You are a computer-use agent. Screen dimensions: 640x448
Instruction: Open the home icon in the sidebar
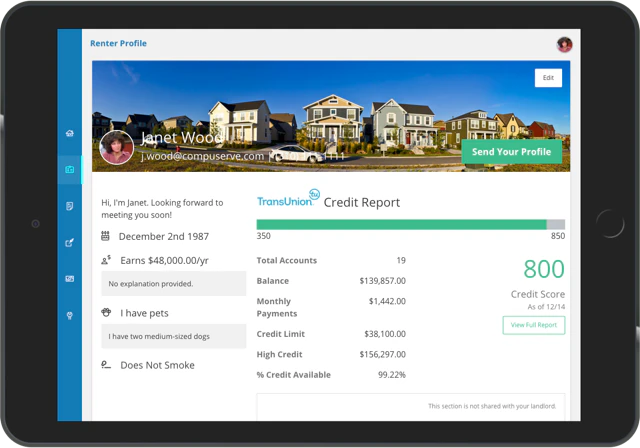(69, 133)
